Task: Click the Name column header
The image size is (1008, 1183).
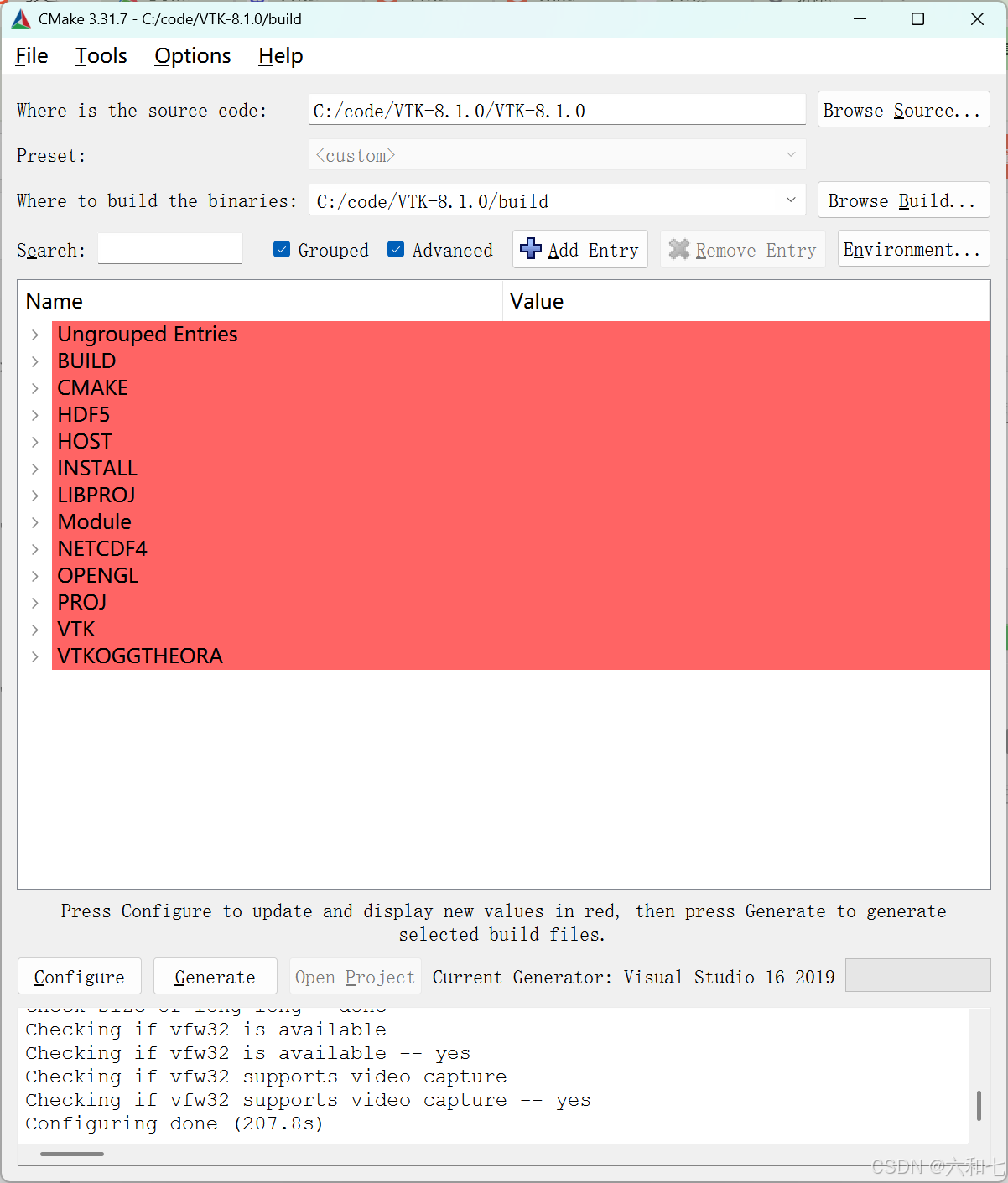Action: [x=260, y=301]
